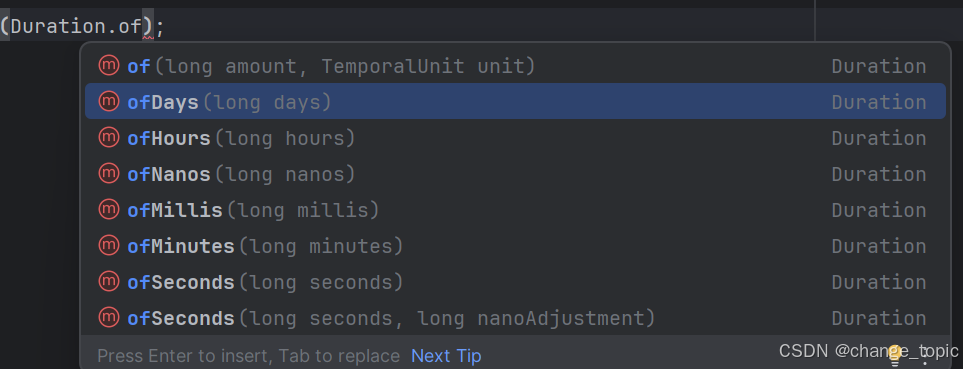Open the popup's three-dot options menu
Viewport: 963px width, 369px height.
click(926, 356)
